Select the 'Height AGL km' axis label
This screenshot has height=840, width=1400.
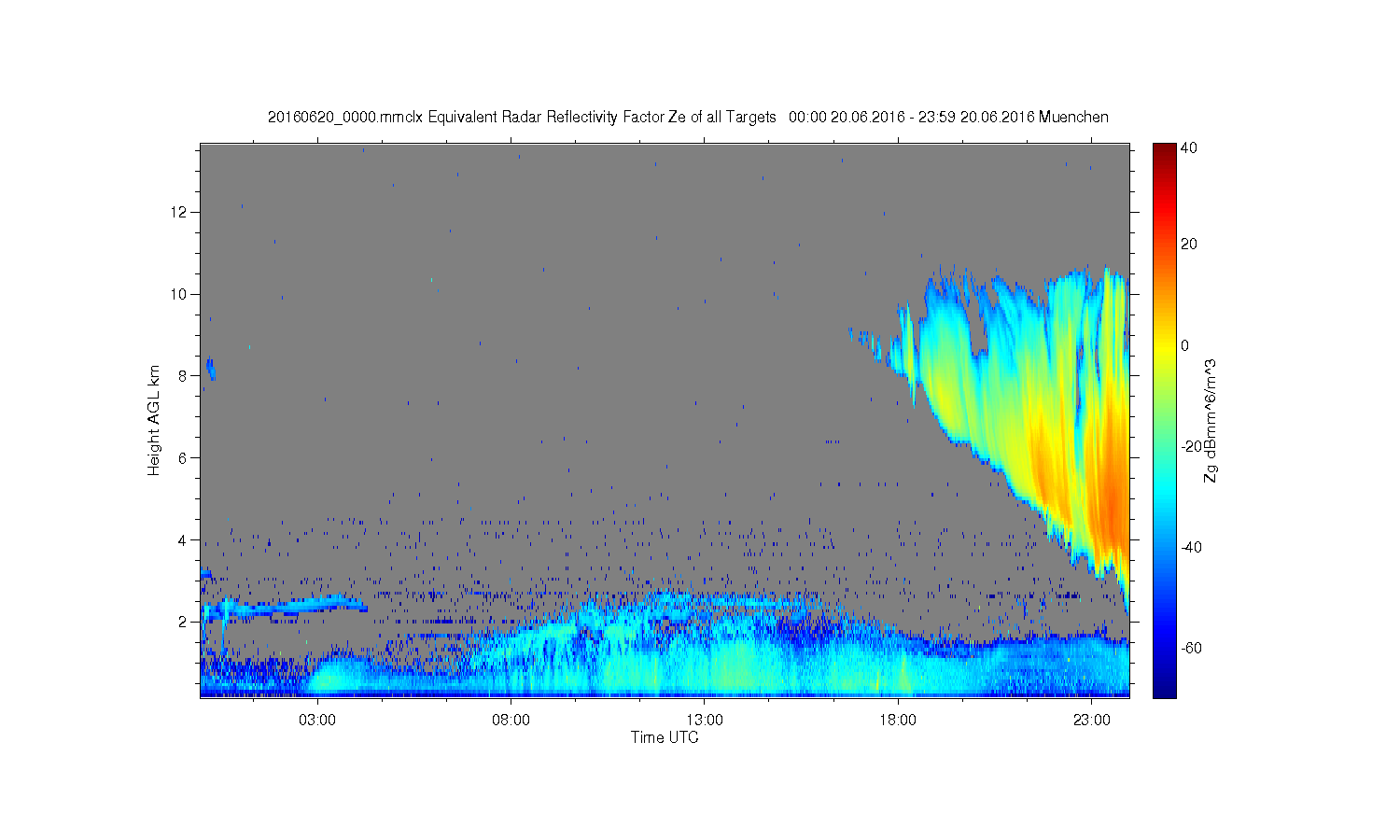[154, 420]
